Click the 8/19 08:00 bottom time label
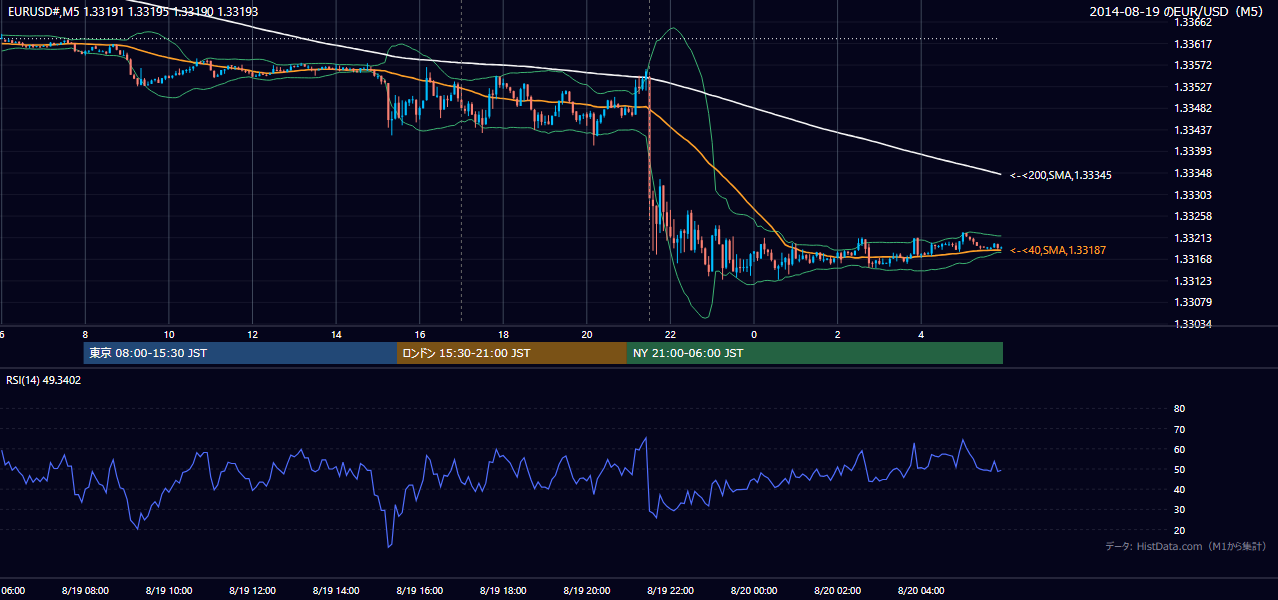The image size is (1278, 600). tap(85, 591)
